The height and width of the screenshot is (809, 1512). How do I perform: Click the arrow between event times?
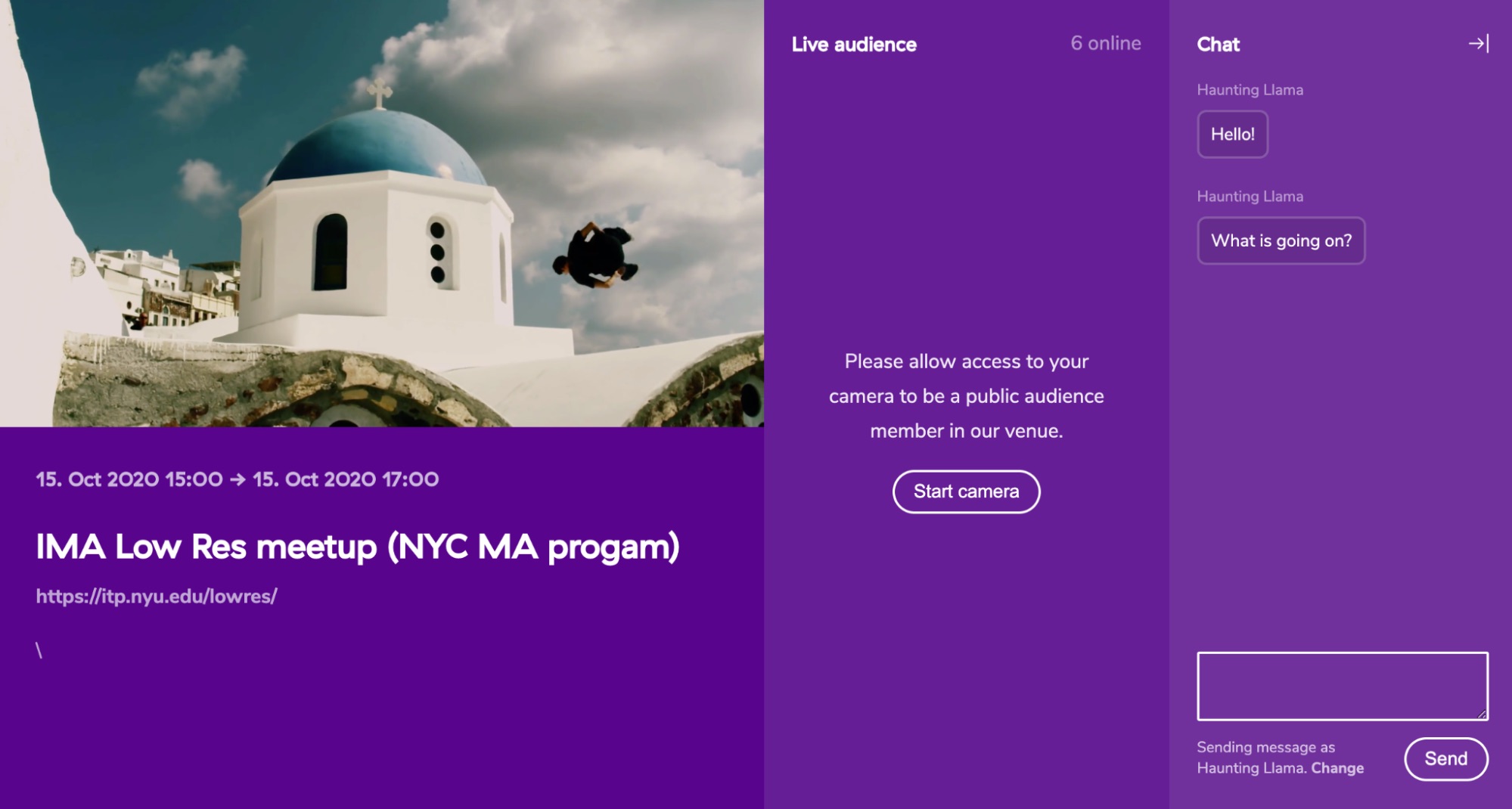[238, 479]
